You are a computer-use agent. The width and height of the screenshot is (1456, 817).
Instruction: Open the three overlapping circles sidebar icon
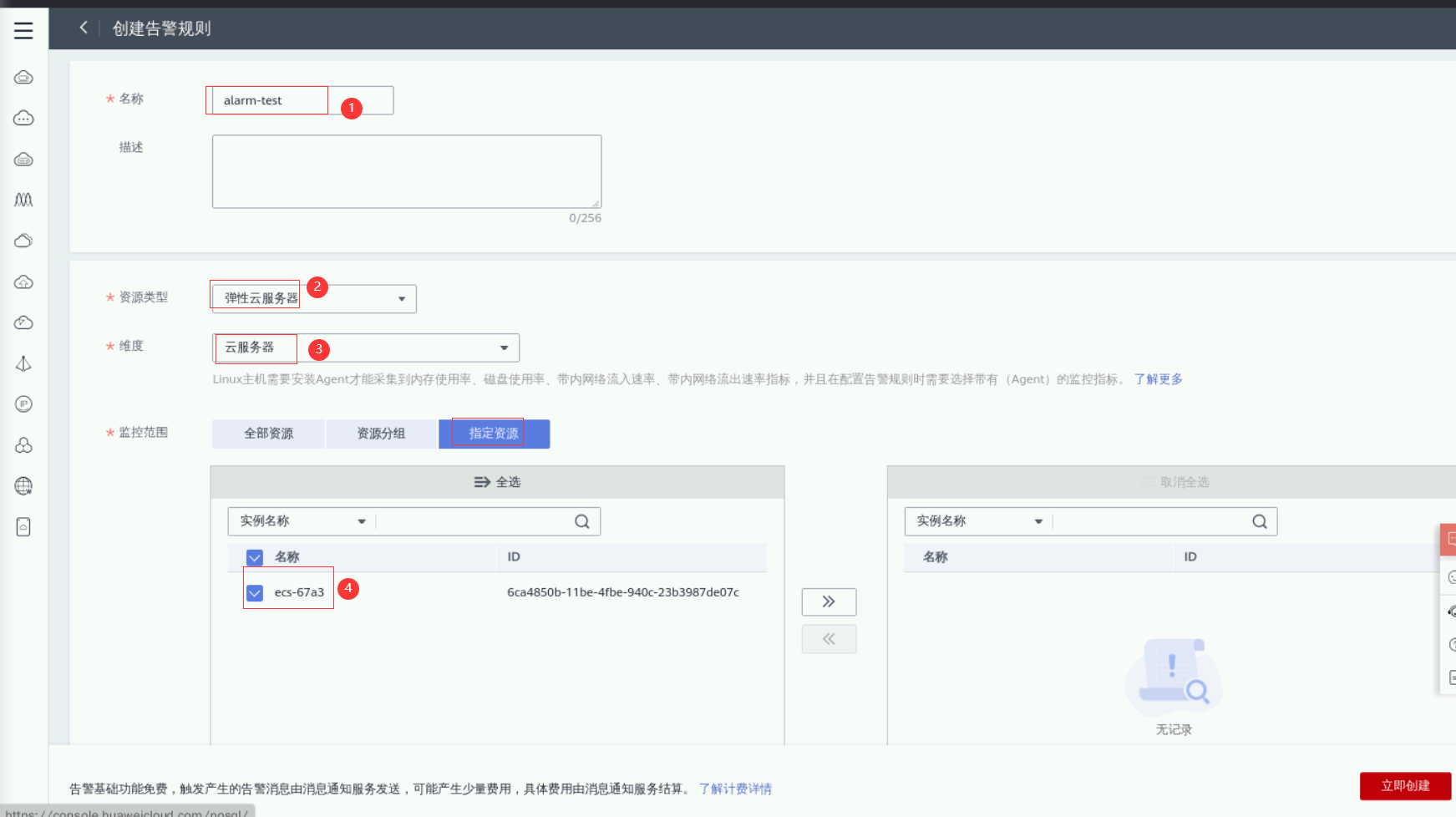[x=23, y=445]
